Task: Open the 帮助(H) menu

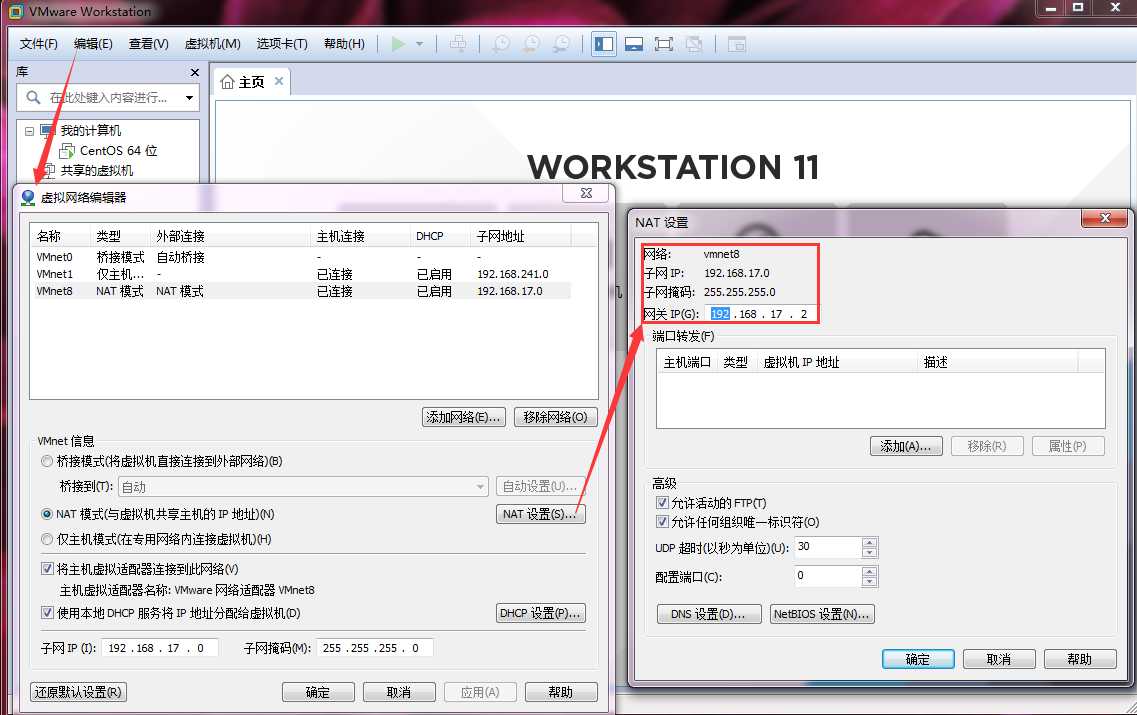Action: tap(344, 44)
